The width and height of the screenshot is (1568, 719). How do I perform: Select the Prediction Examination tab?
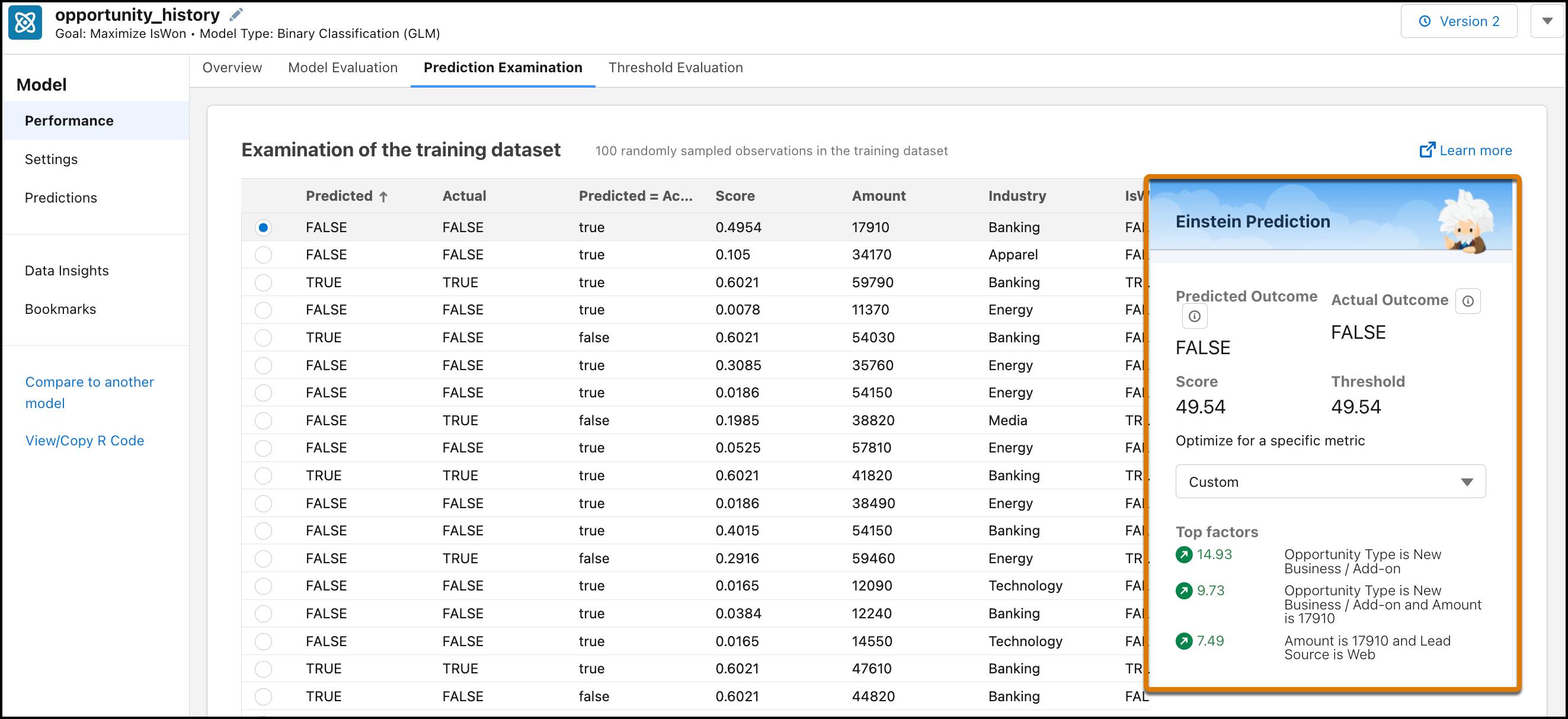503,68
